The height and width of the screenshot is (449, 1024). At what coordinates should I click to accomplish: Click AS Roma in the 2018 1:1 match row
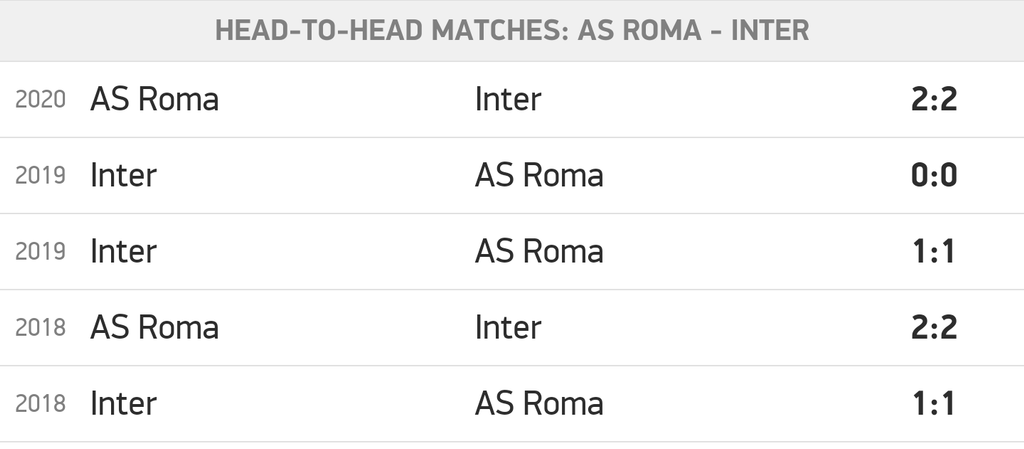click(539, 403)
